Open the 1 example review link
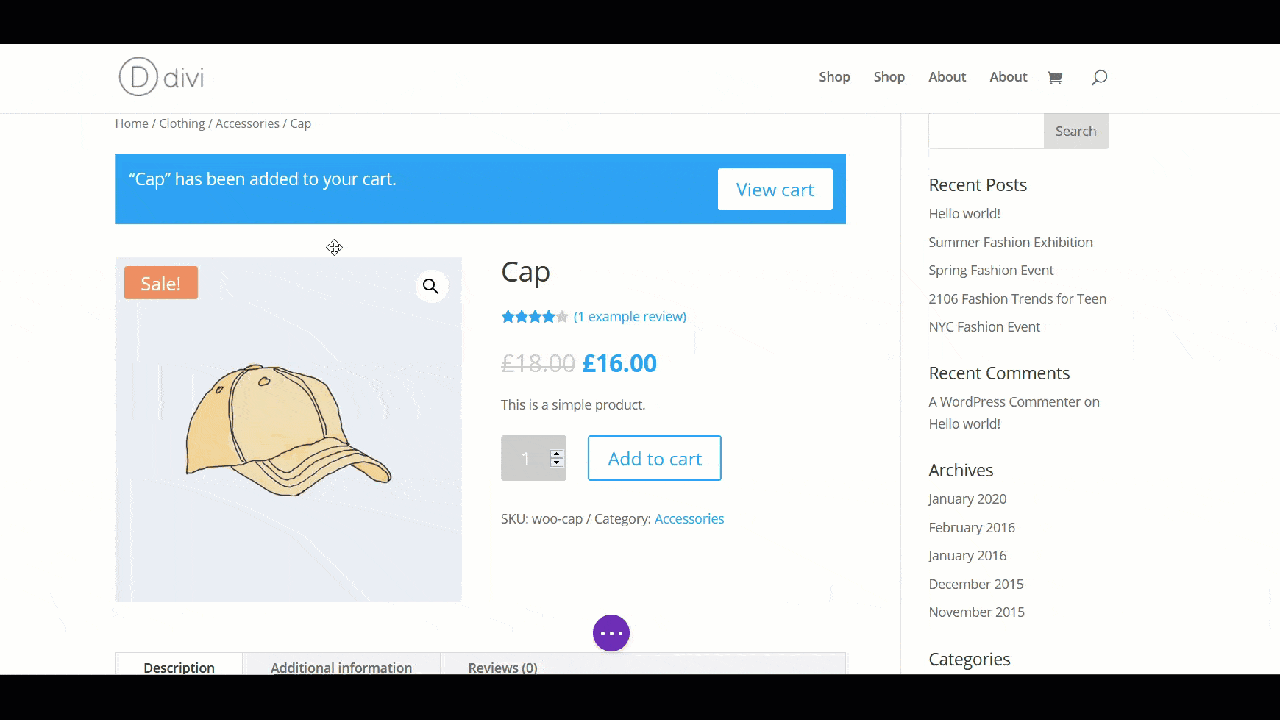 [x=630, y=317]
